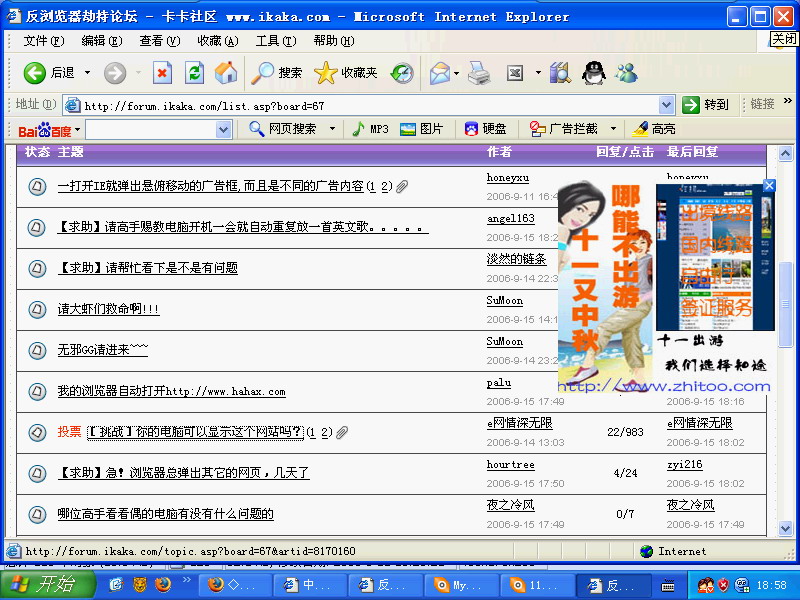Open Messenger people icon
800x600 pixels.
click(x=626, y=73)
